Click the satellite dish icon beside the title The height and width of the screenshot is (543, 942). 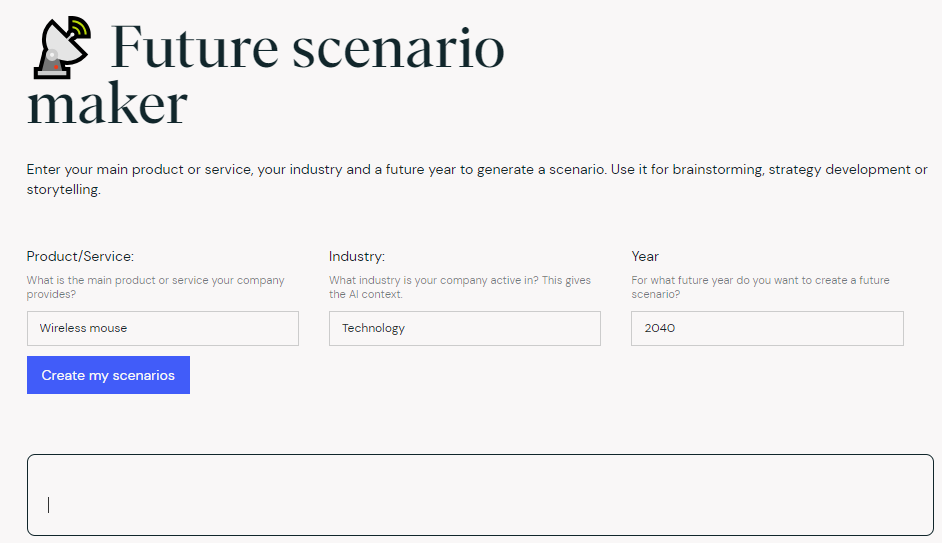click(x=62, y=47)
